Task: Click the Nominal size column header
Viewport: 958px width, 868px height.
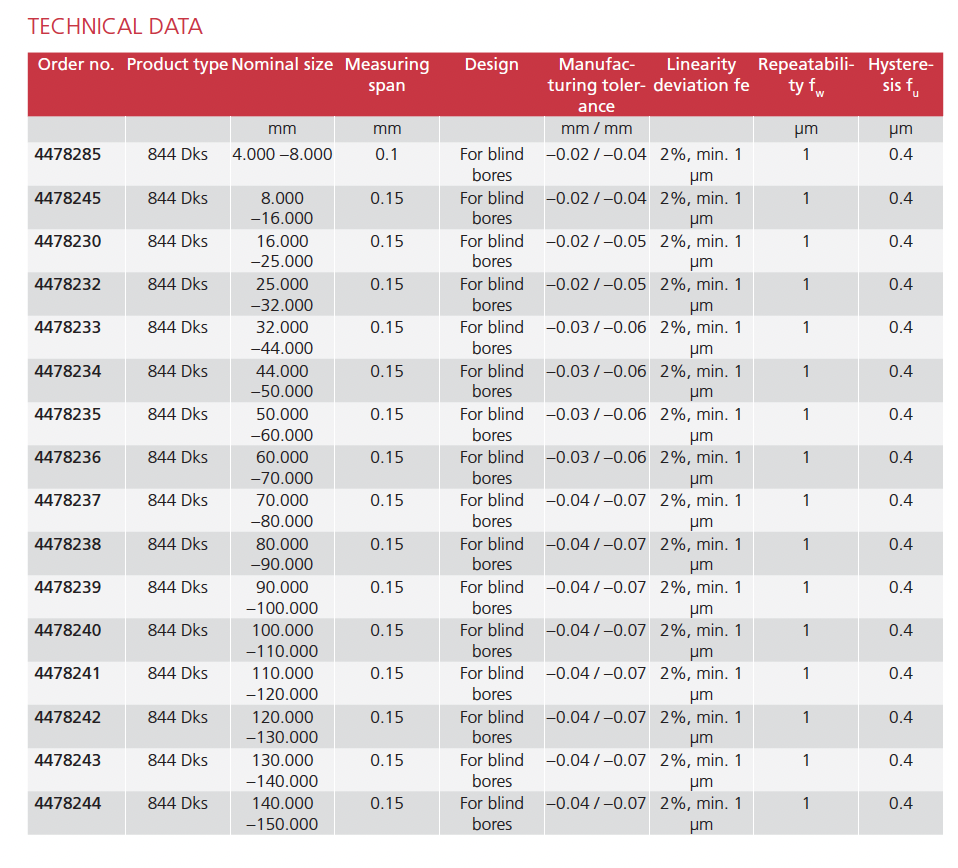Action: point(282,65)
